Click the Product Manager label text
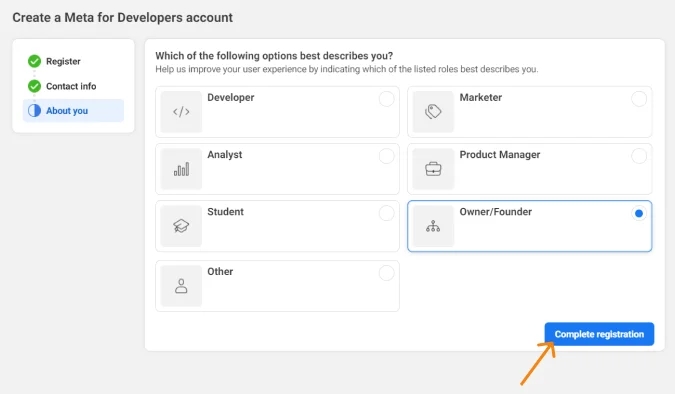Viewport: 675px width, 394px height. point(500,155)
